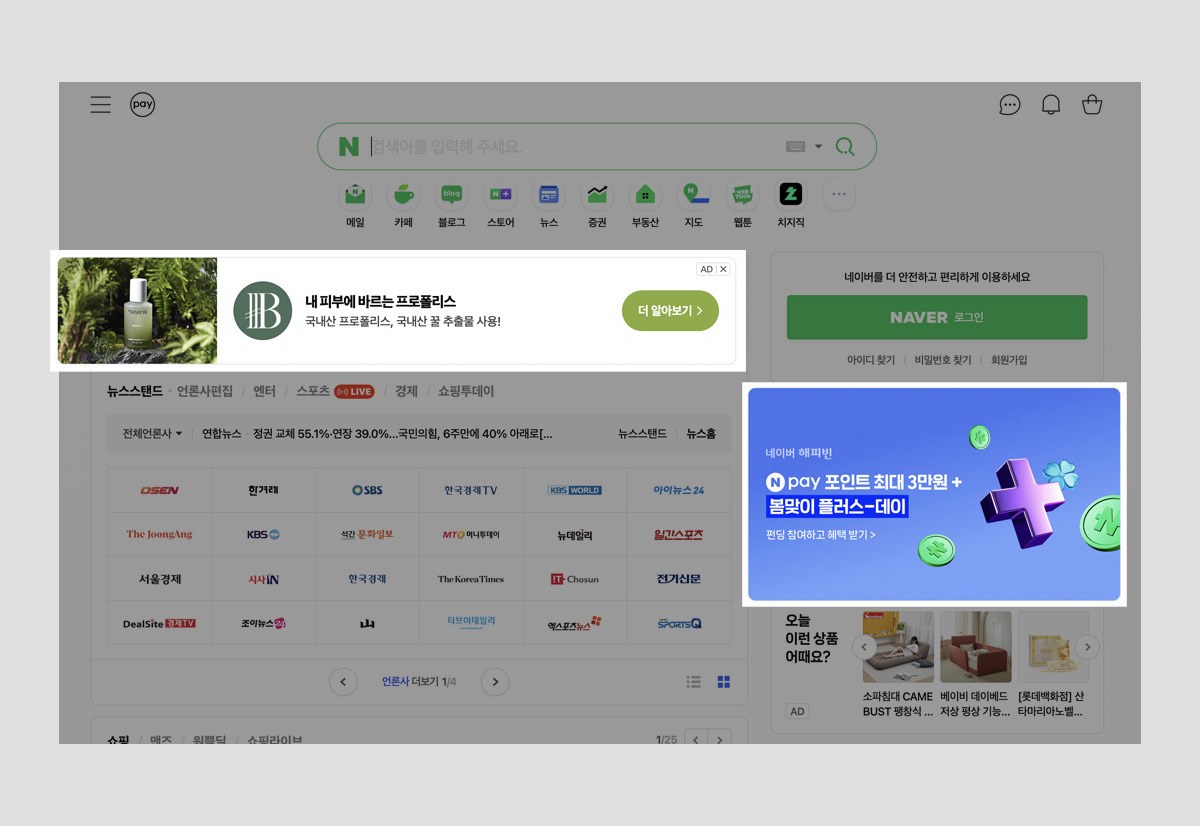Show more services with ellipsis icon
Image resolution: width=1200 pixels, height=826 pixels.
coord(839,195)
